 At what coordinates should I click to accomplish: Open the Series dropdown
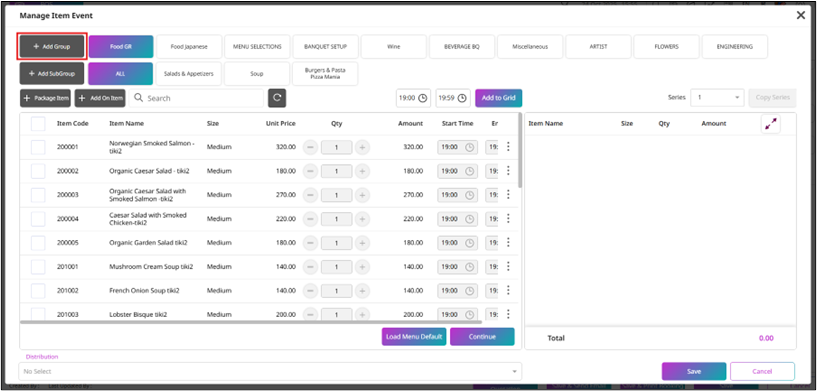(717, 97)
